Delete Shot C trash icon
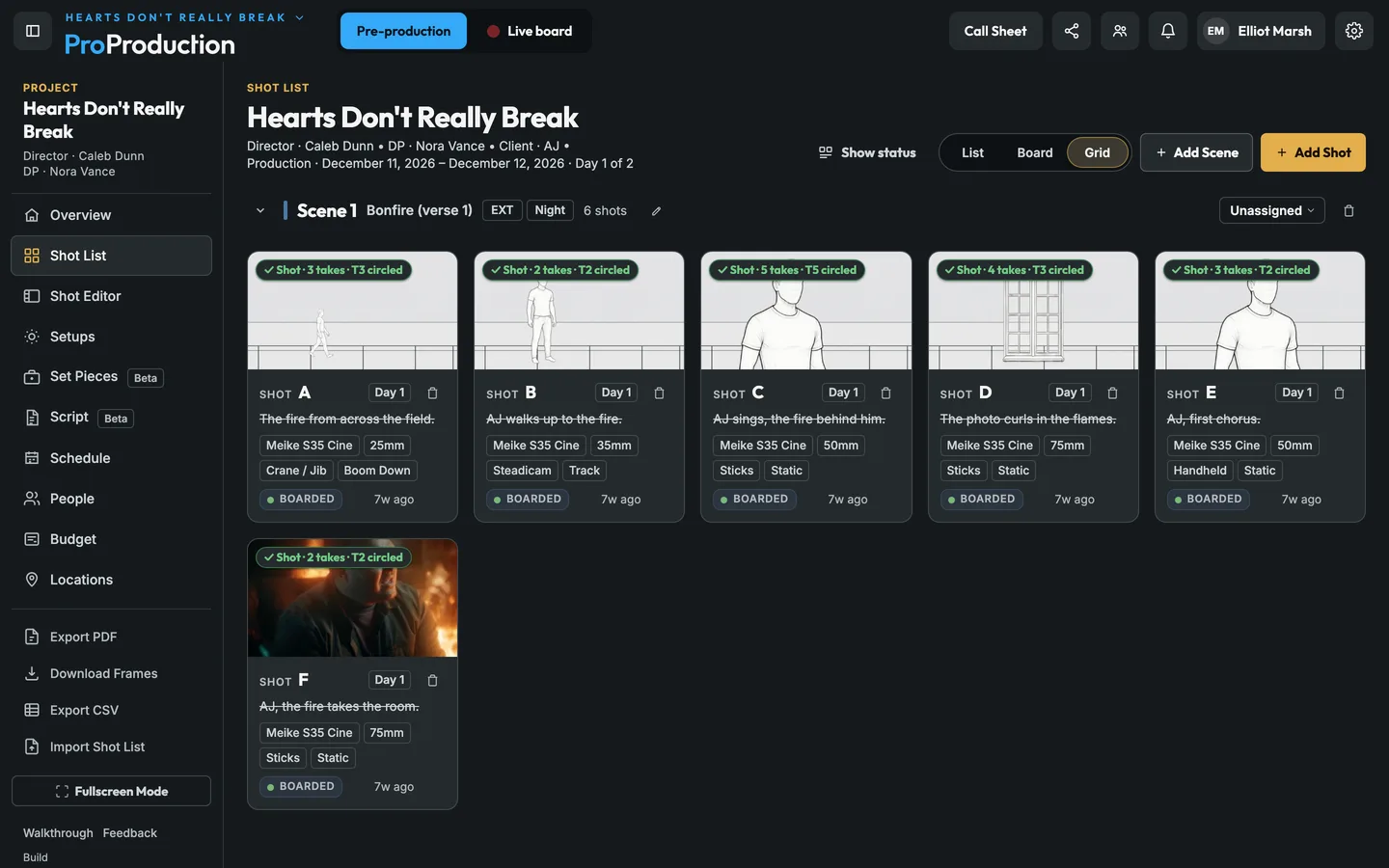Image resolution: width=1389 pixels, height=868 pixels. 885,393
